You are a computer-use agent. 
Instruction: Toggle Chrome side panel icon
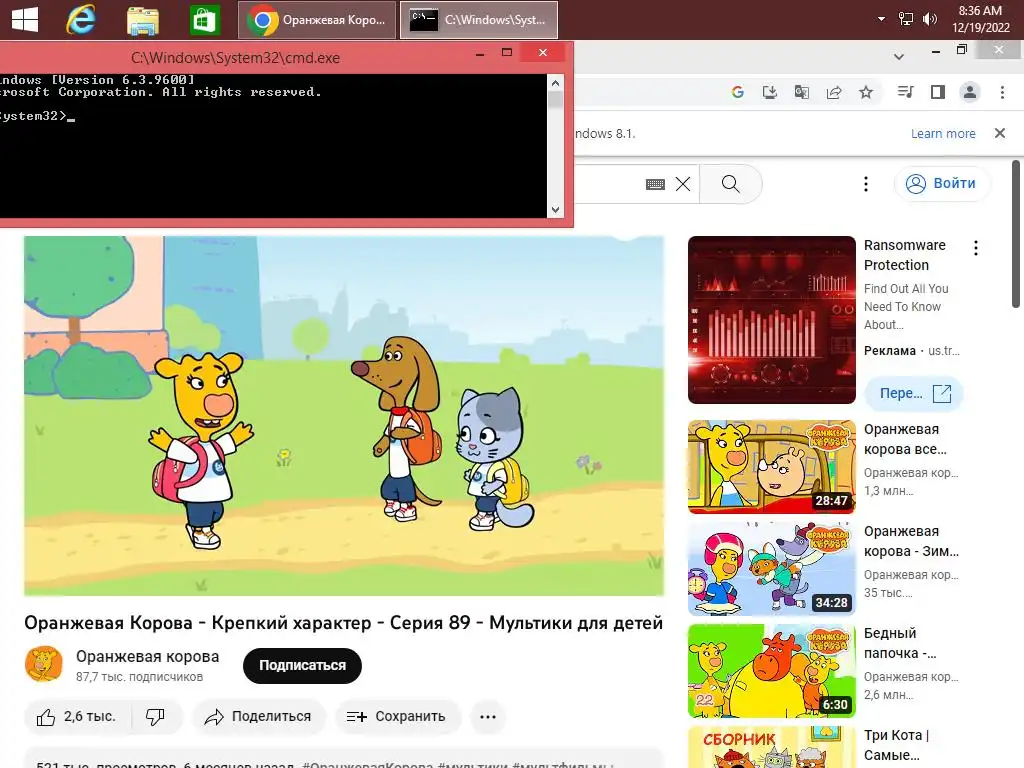pyautogui.click(x=938, y=92)
